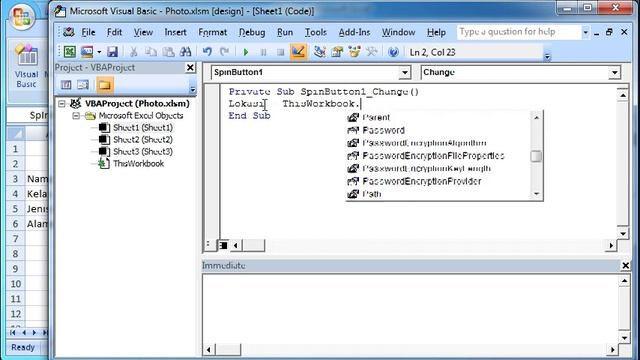Click the Office button in Excel
The height and width of the screenshot is (360, 640).
pos(22,16)
